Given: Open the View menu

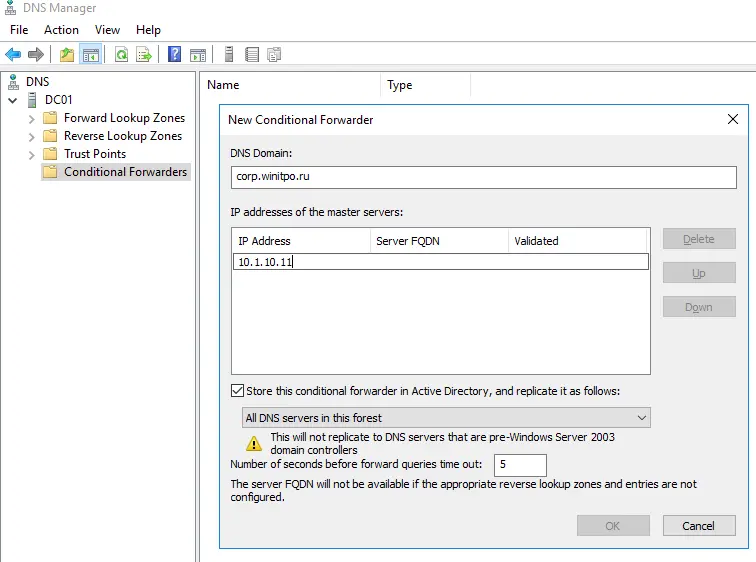Looking at the screenshot, I should click(x=107, y=30).
